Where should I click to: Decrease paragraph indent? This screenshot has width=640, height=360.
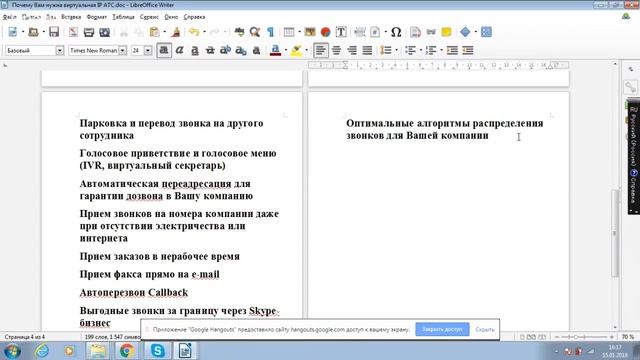point(468,50)
